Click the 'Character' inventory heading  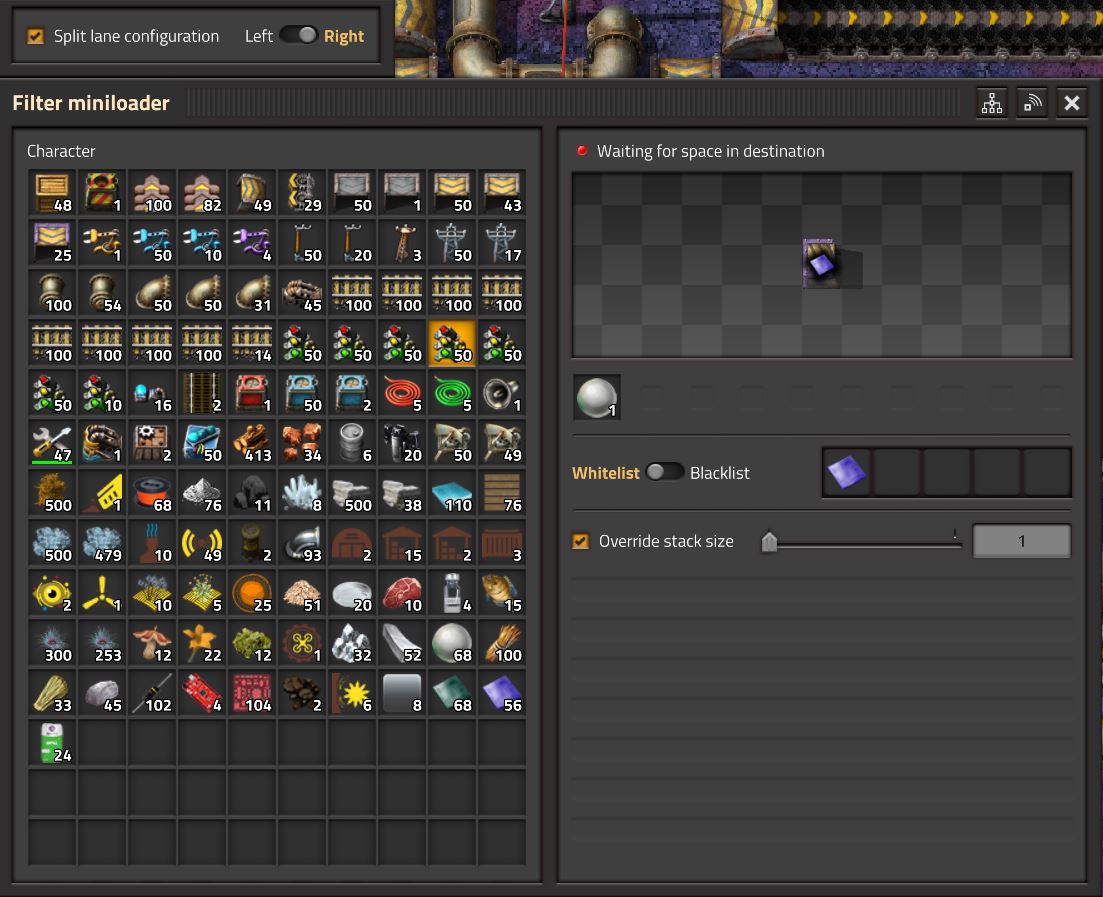(x=61, y=151)
